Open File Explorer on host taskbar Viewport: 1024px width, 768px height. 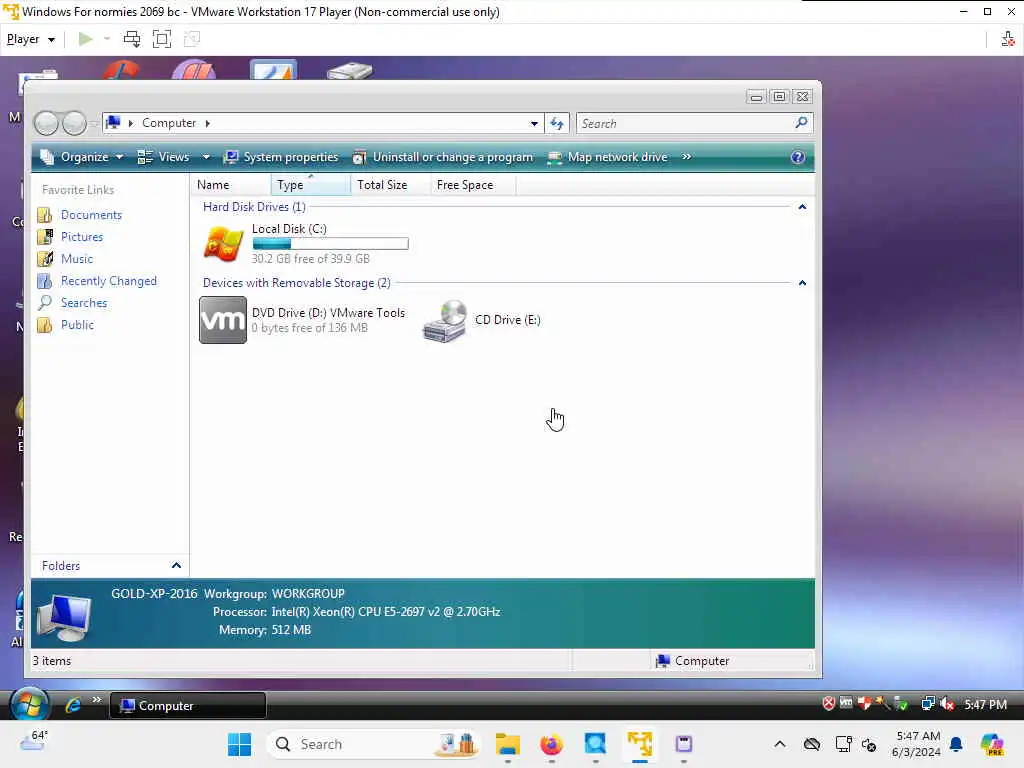click(507, 744)
